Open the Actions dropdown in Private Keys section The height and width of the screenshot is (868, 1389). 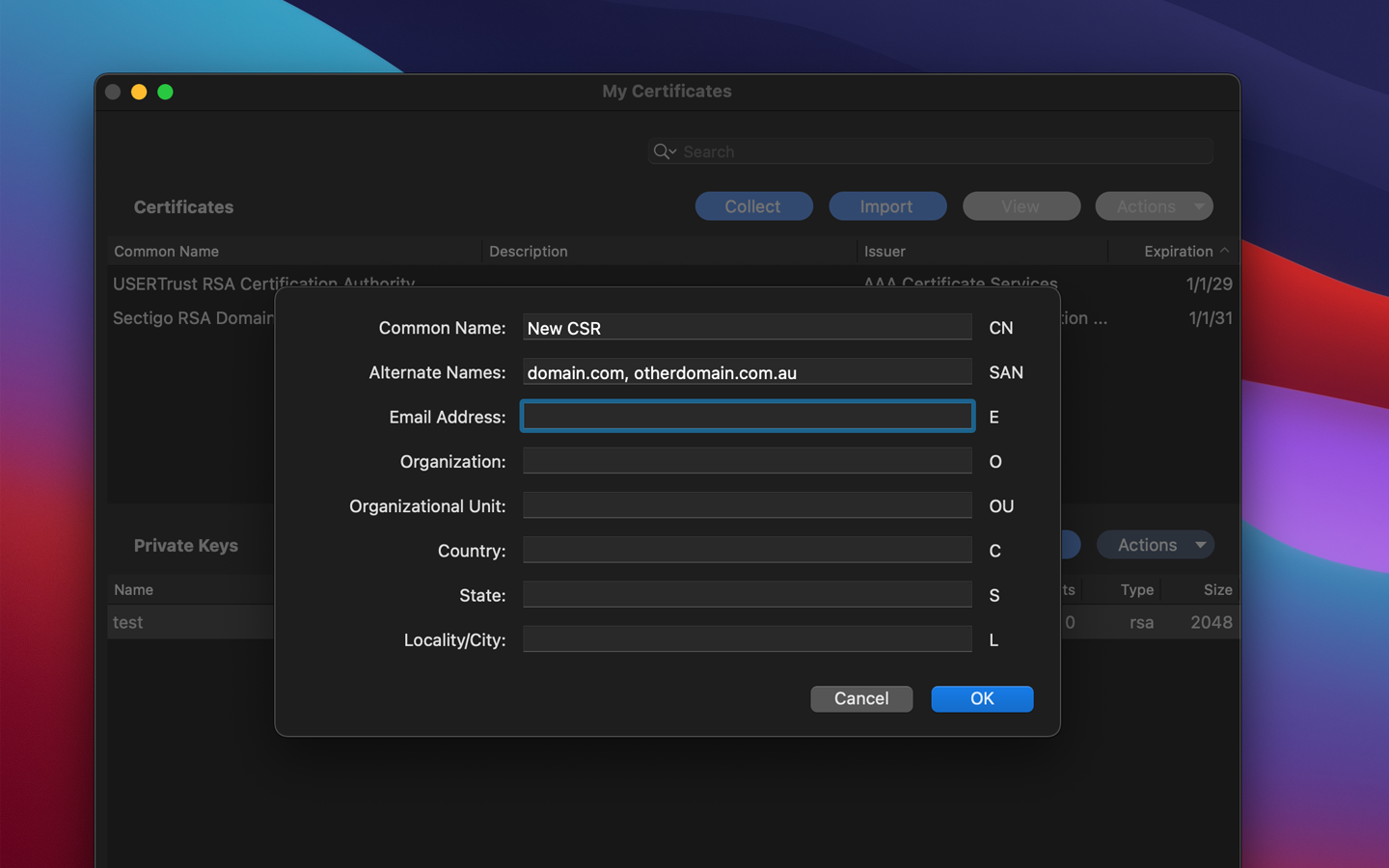[x=1155, y=544]
